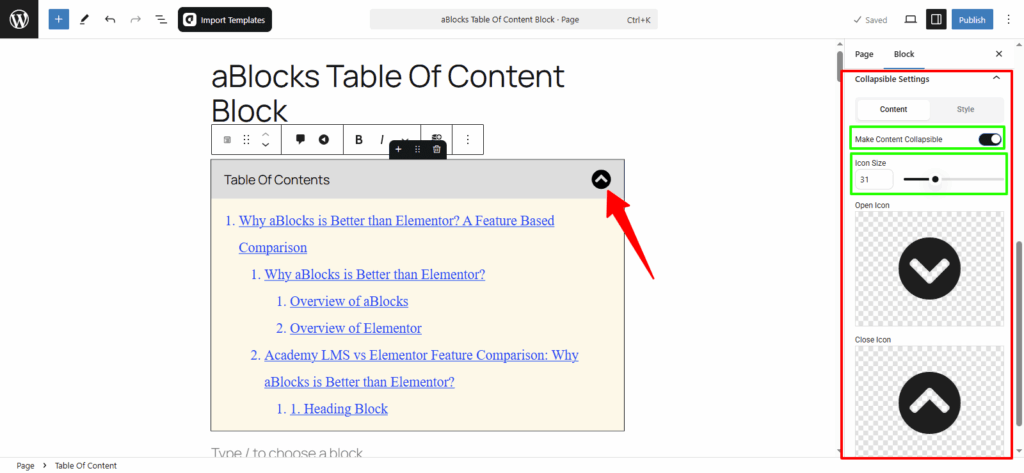
Task: Toggle italic formatting
Action: click(x=381, y=140)
